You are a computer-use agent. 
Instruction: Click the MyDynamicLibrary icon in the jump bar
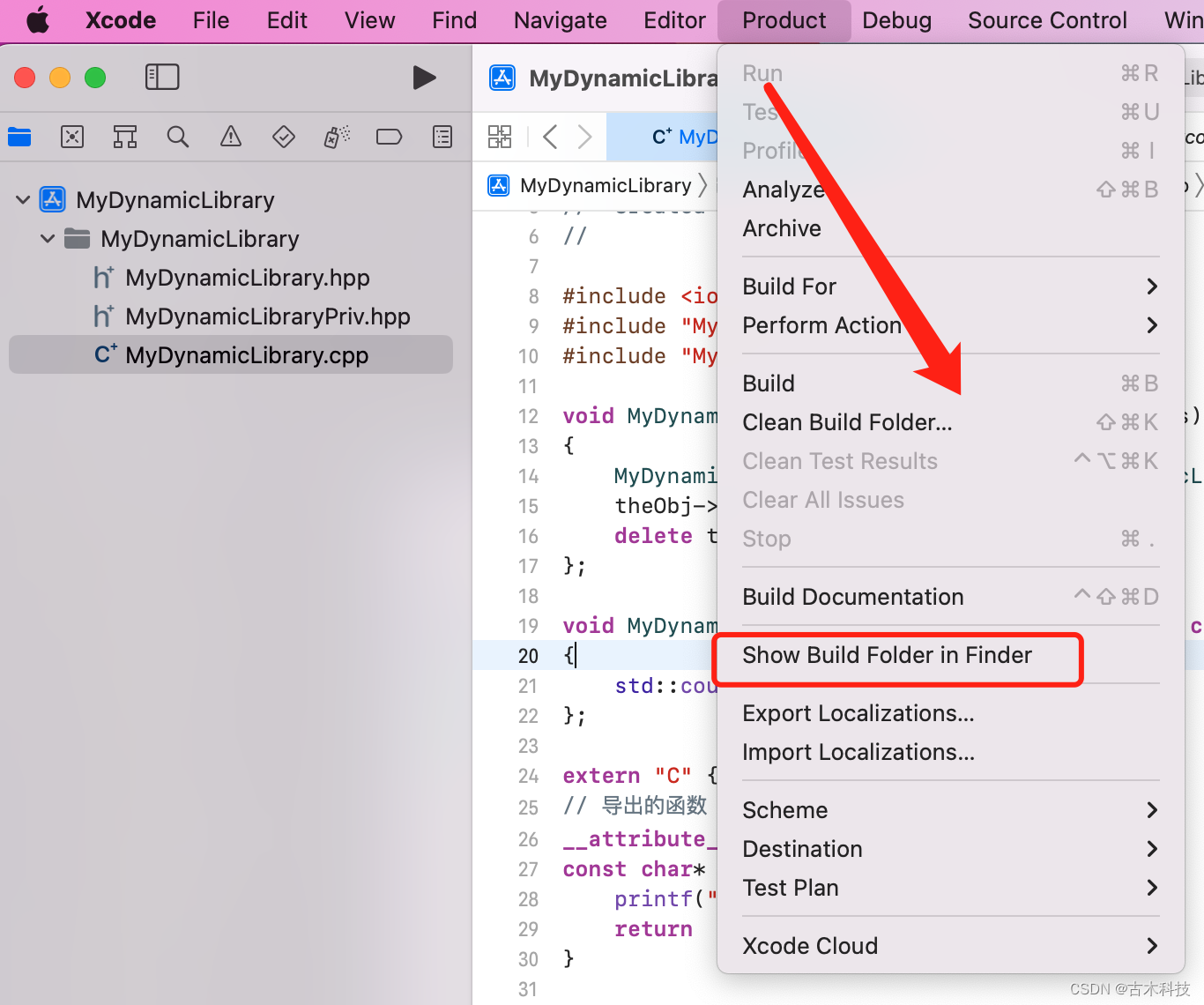(x=499, y=185)
